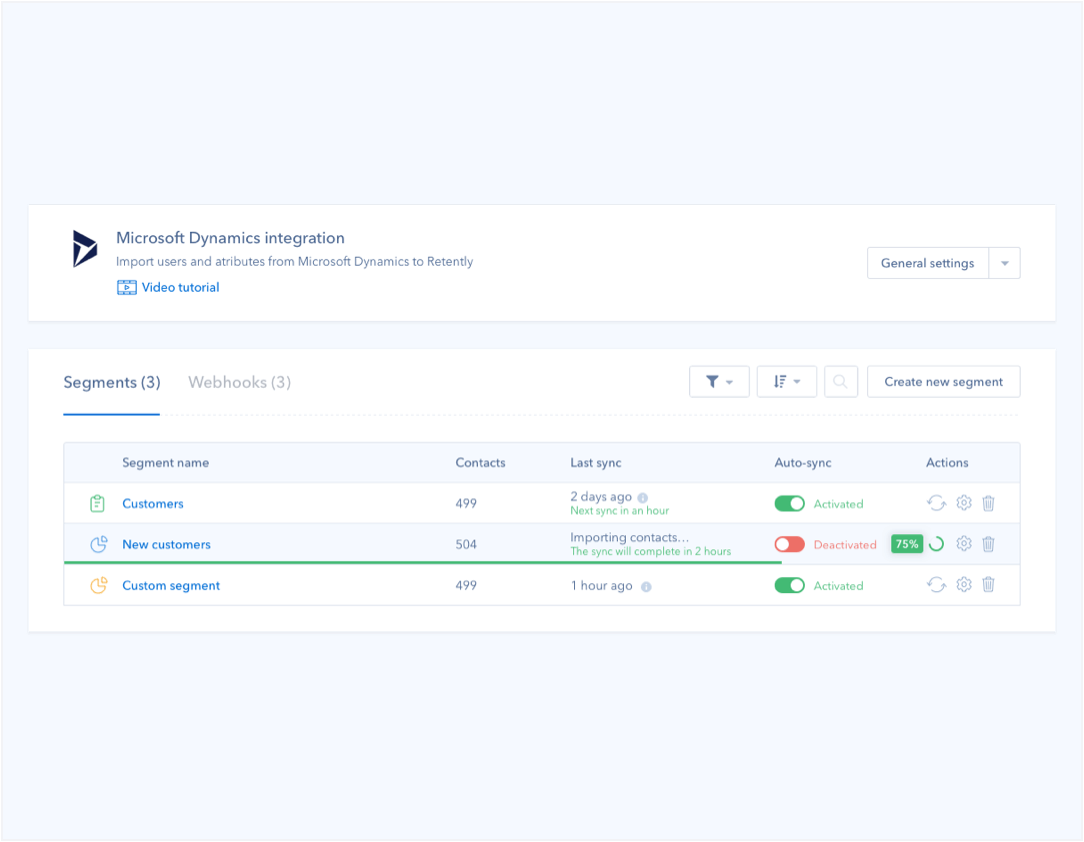The width and height of the screenshot is (1084, 842).
Task: Click the Deactivated status label
Action: (845, 545)
